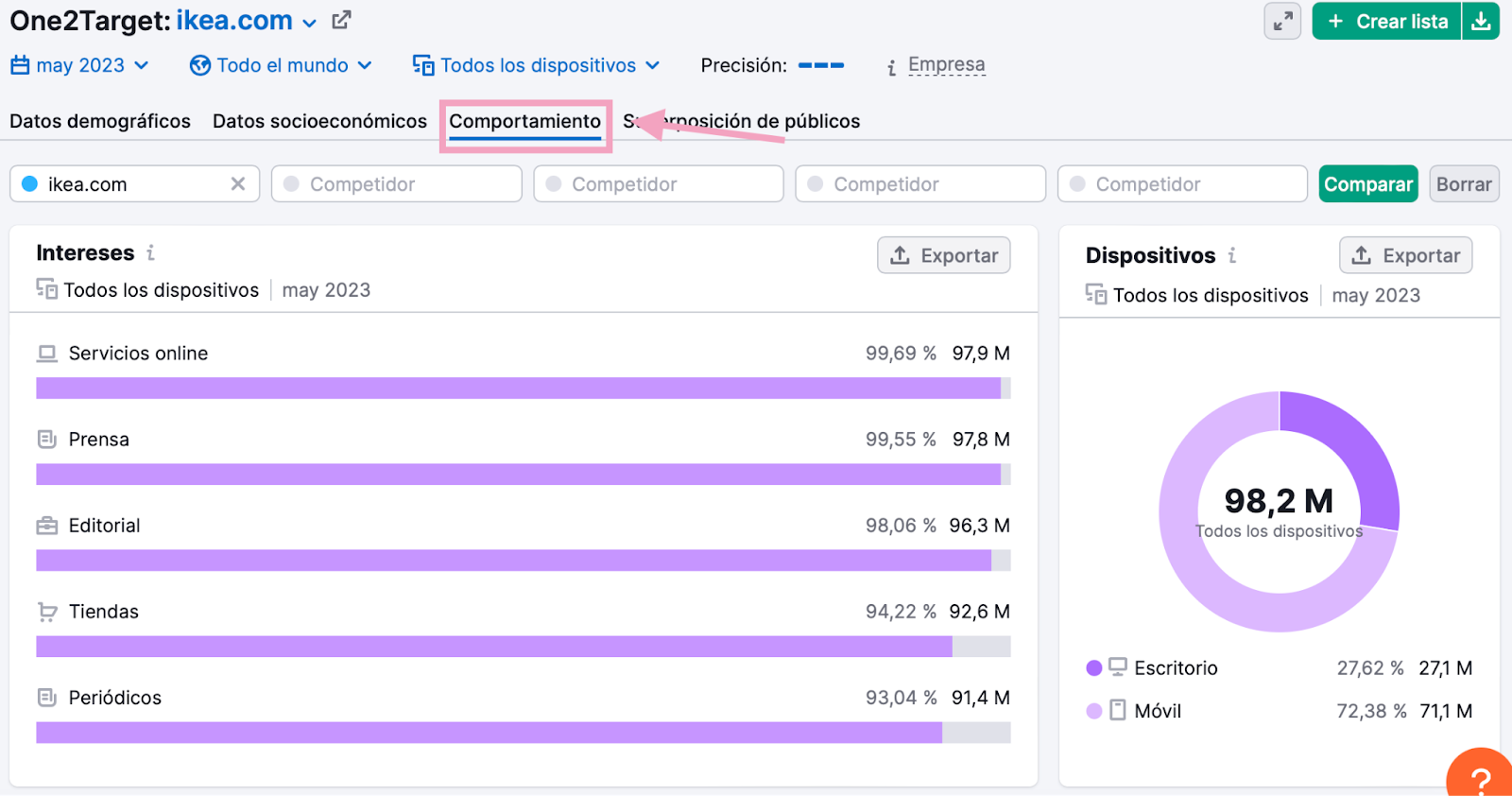Image resolution: width=1512 pixels, height=796 pixels.
Task: Click the Tiendas progress bar
Action: tap(524, 647)
